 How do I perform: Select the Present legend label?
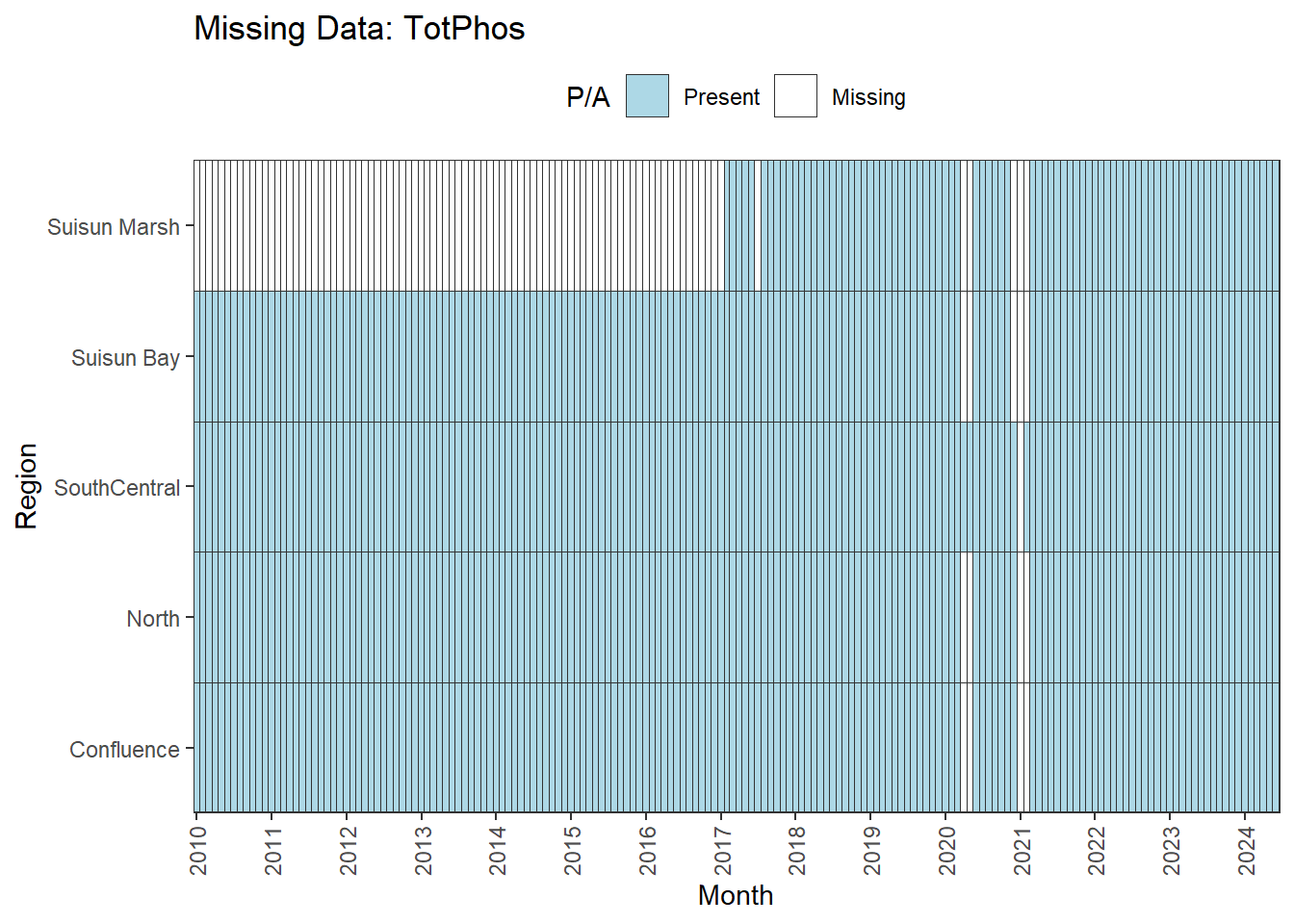(x=721, y=97)
